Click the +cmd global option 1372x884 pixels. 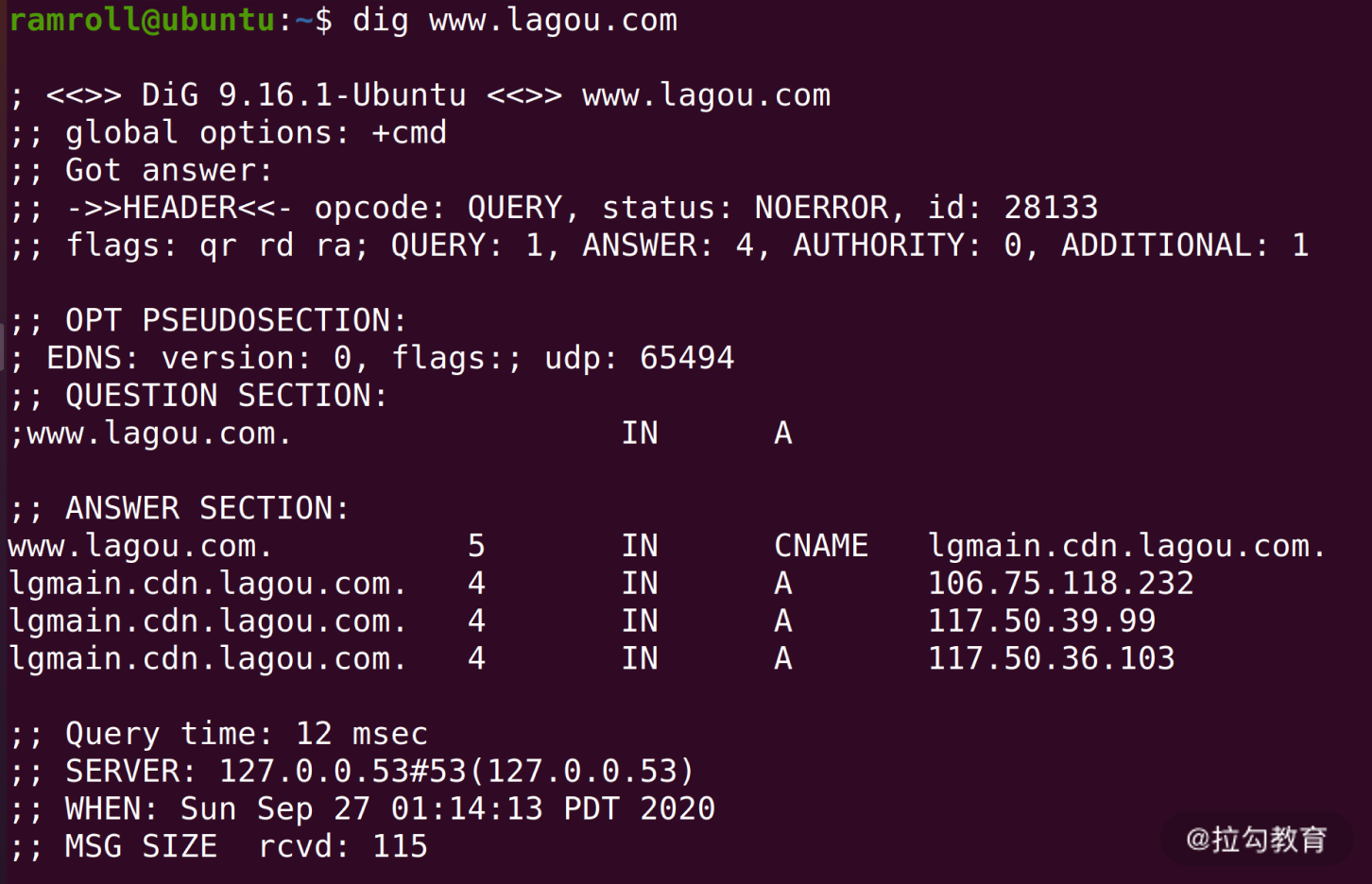tap(409, 133)
